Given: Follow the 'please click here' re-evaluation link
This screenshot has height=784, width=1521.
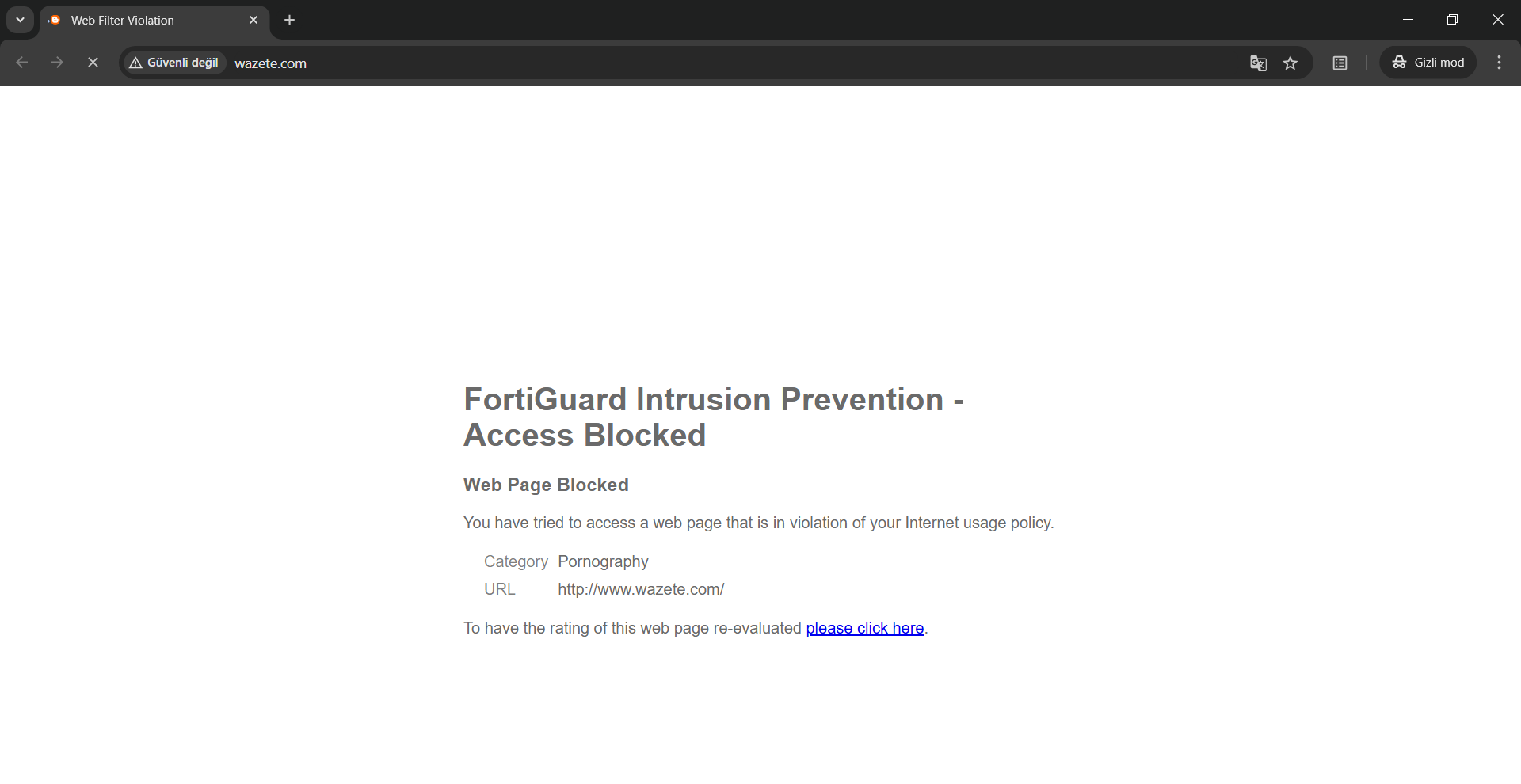Looking at the screenshot, I should click(x=865, y=628).
